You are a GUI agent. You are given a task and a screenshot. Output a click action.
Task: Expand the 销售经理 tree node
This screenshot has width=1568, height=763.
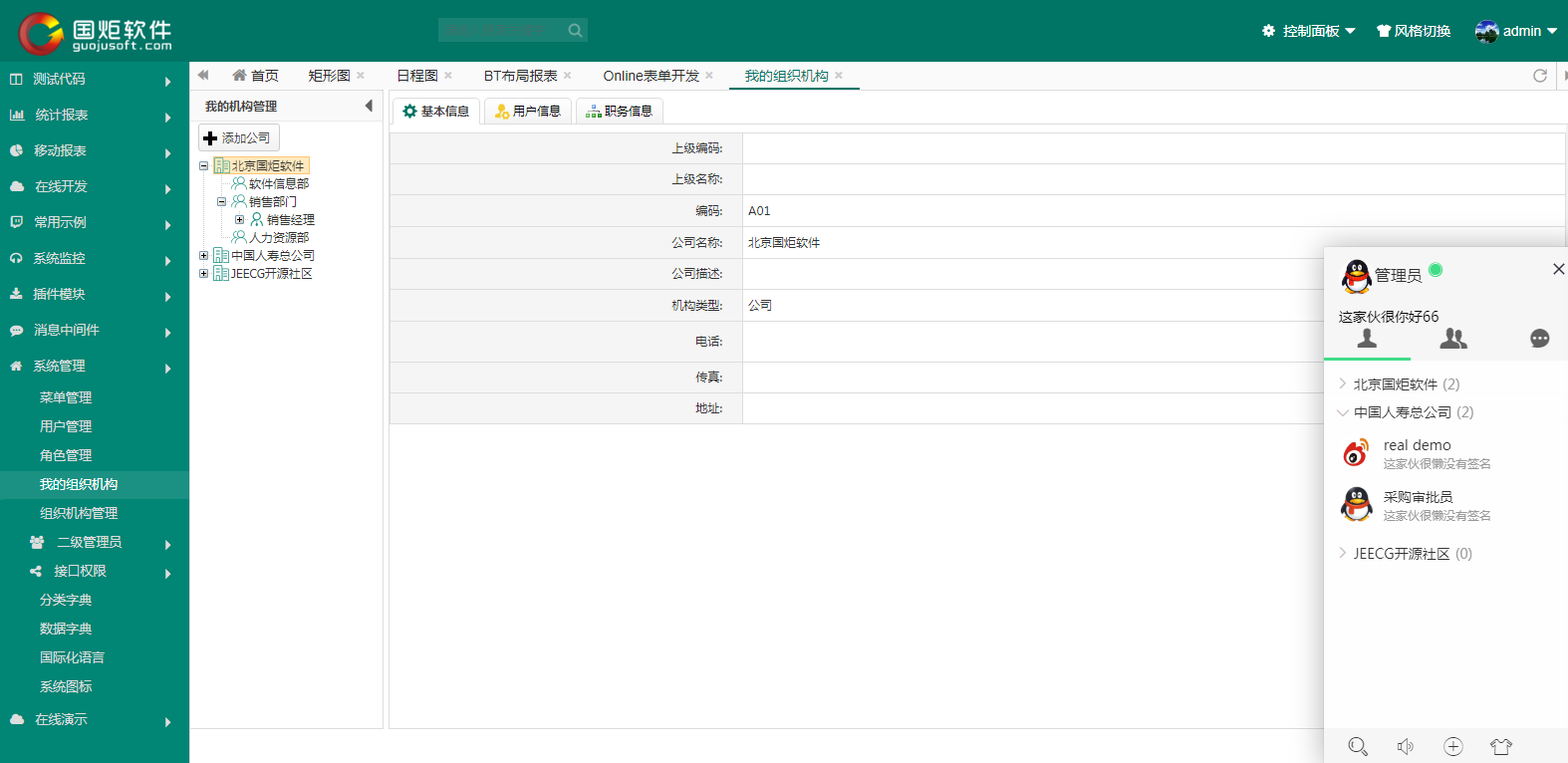coord(239,220)
